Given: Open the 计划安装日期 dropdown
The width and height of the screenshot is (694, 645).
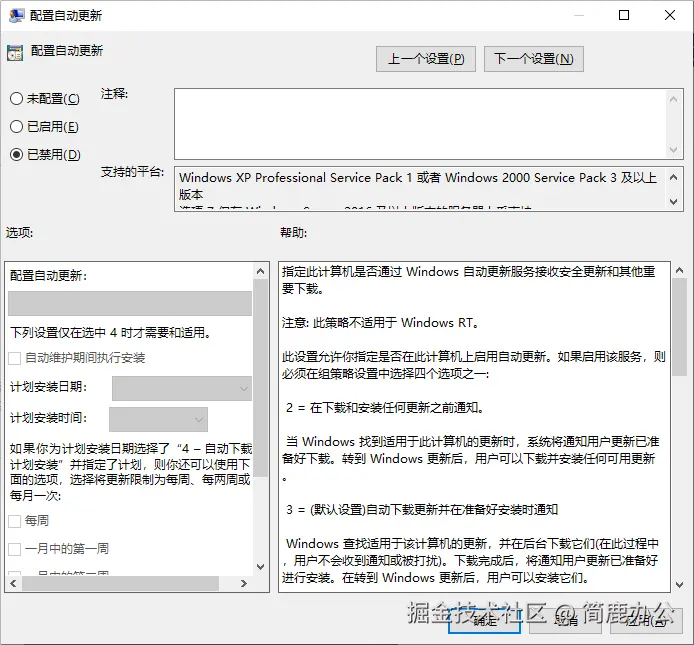Looking at the screenshot, I should (182, 389).
